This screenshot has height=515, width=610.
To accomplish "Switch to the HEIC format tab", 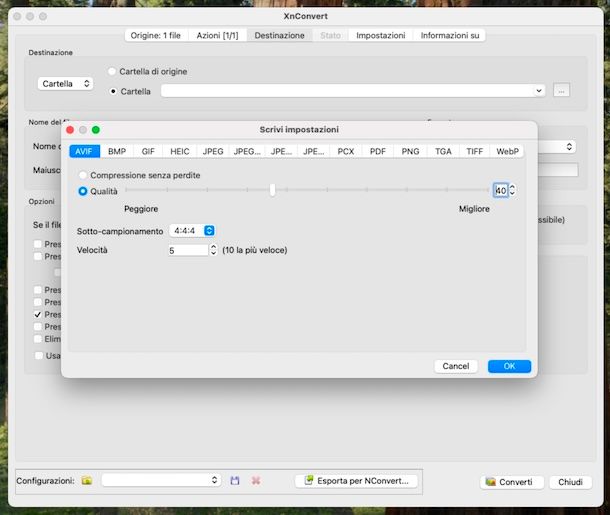I will [x=180, y=151].
